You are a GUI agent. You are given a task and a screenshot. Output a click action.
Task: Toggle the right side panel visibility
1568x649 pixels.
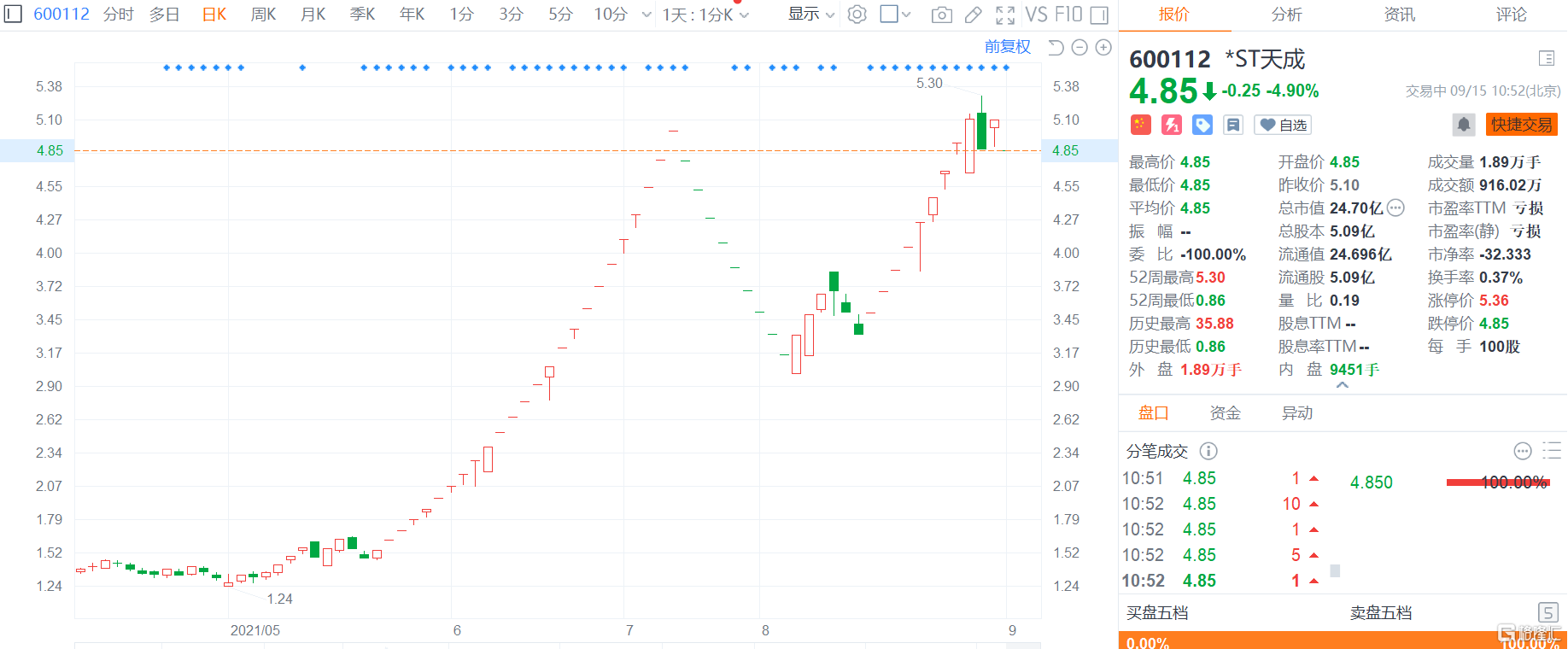pyautogui.click(x=1100, y=15)
